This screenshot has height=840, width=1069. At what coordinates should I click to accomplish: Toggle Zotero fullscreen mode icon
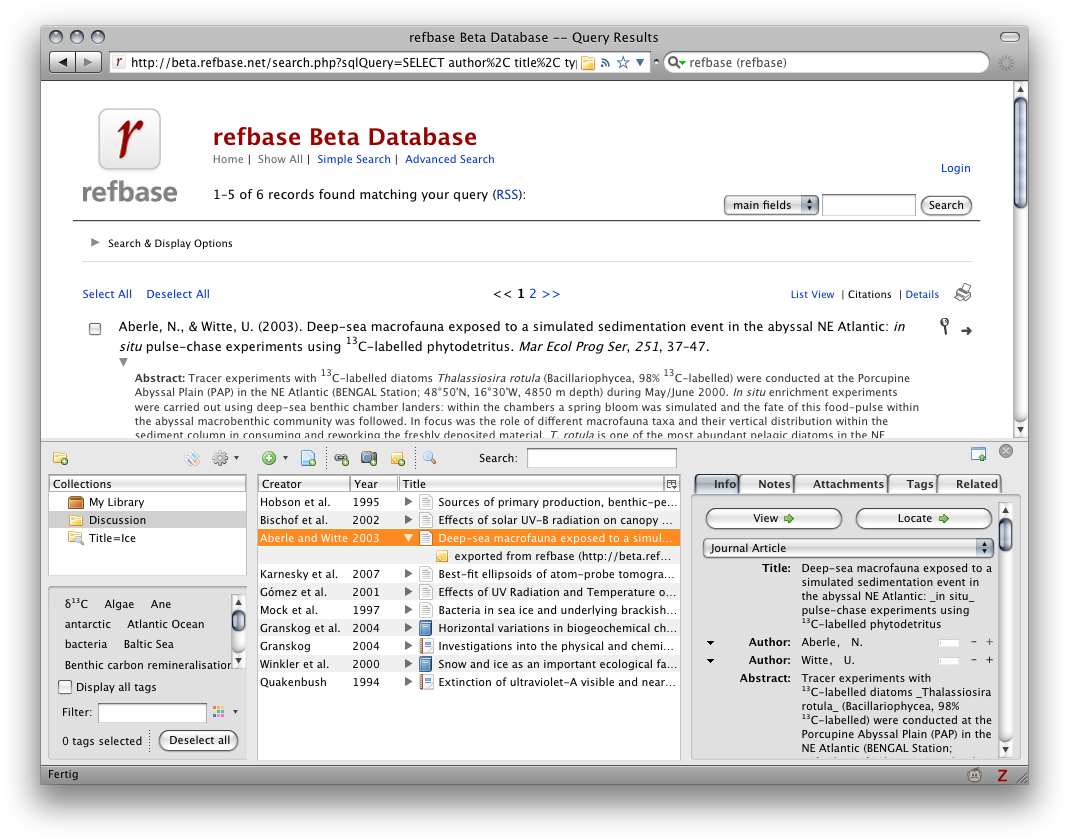pyautogui.click(x=978, y=454)
